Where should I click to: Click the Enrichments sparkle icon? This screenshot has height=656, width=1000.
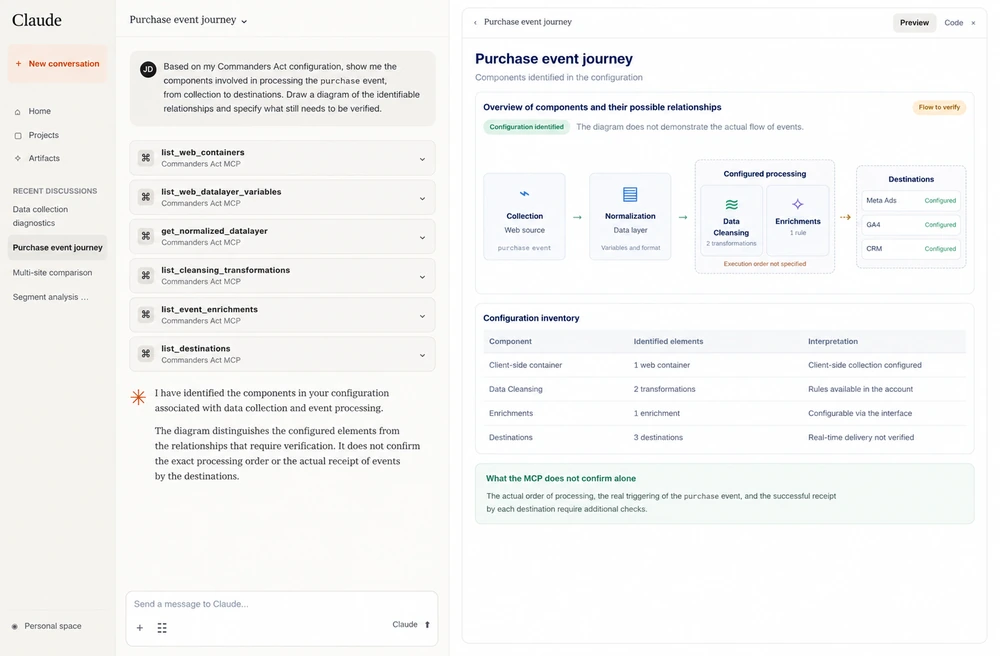[x=798, y=204]
